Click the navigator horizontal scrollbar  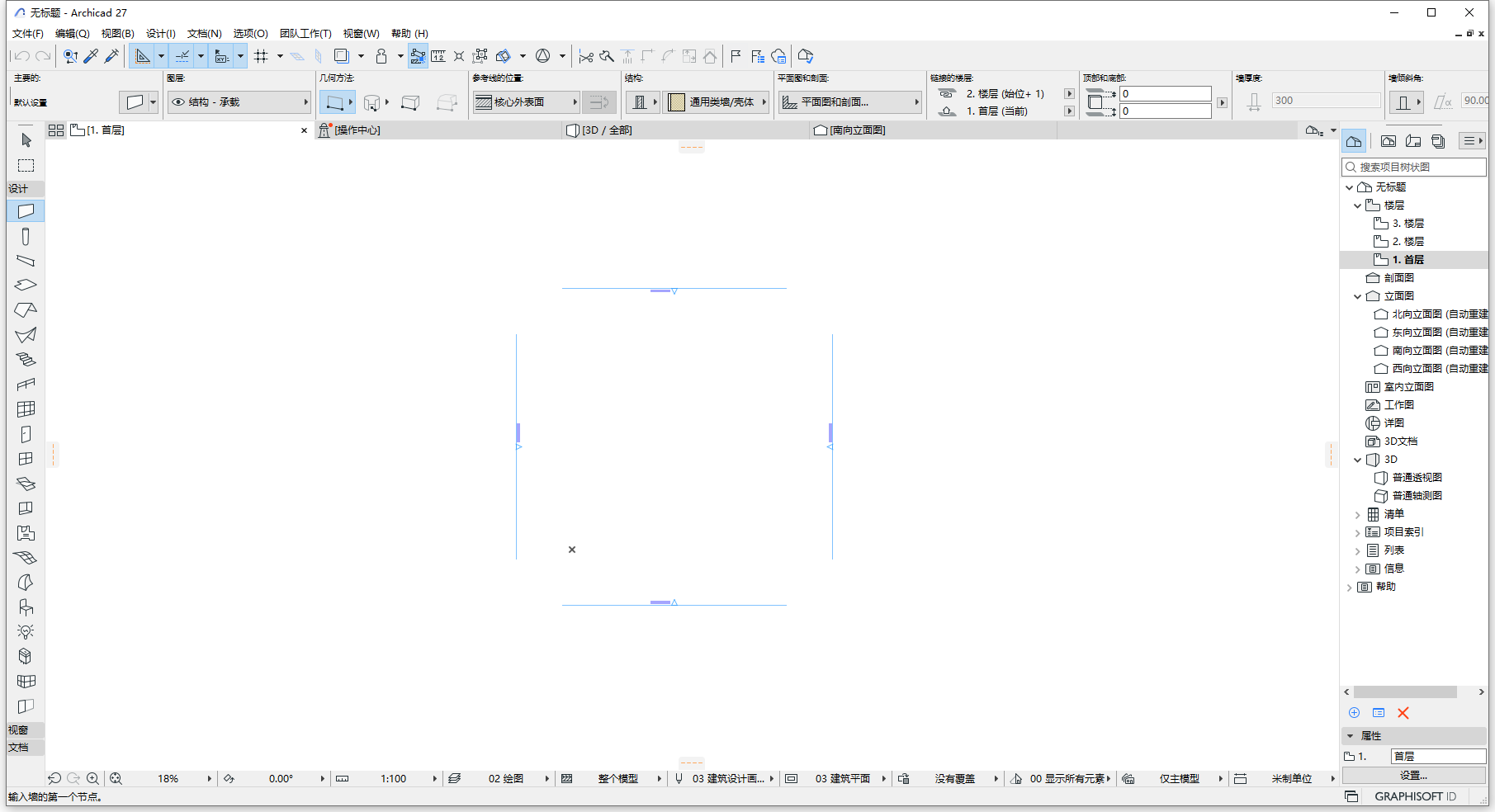point(1407,692)
